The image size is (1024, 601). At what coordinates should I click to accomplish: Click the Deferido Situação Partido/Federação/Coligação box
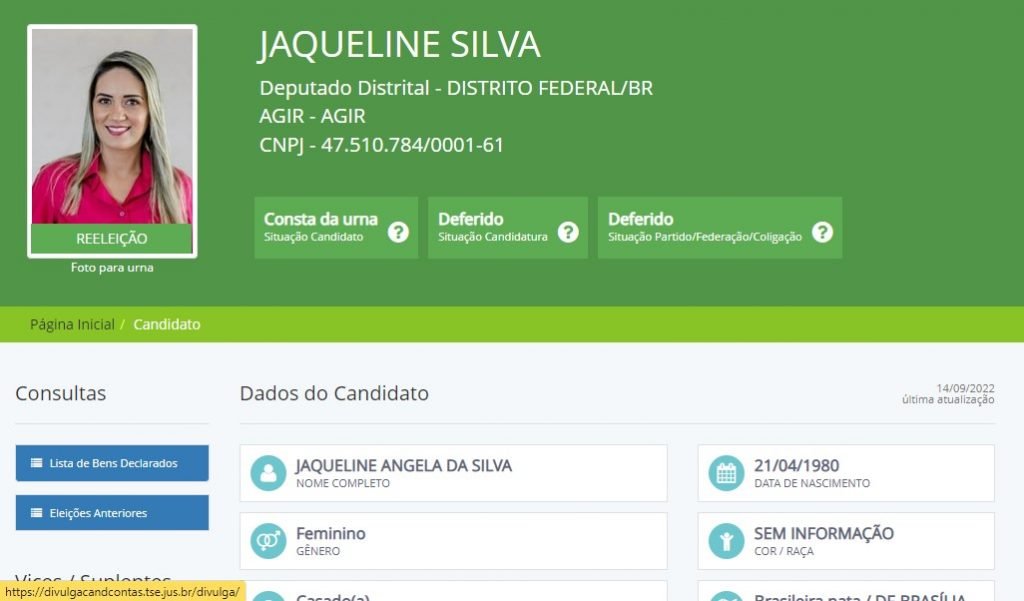(720, 228)
